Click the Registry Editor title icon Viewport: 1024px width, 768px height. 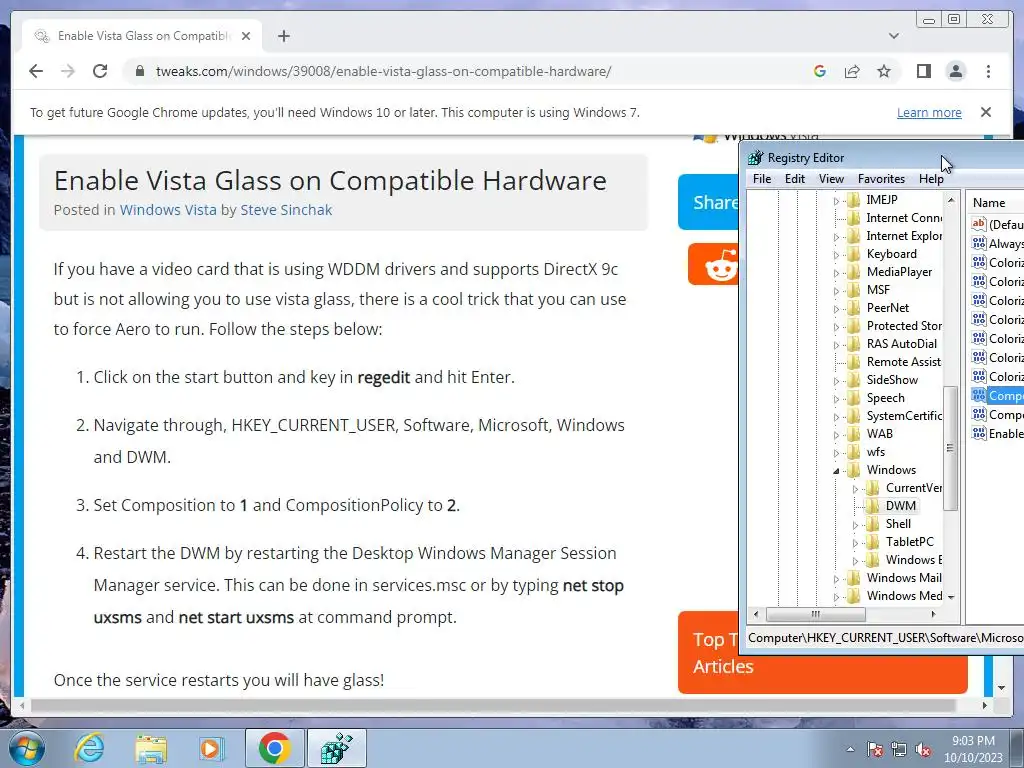tap(756, 157)
